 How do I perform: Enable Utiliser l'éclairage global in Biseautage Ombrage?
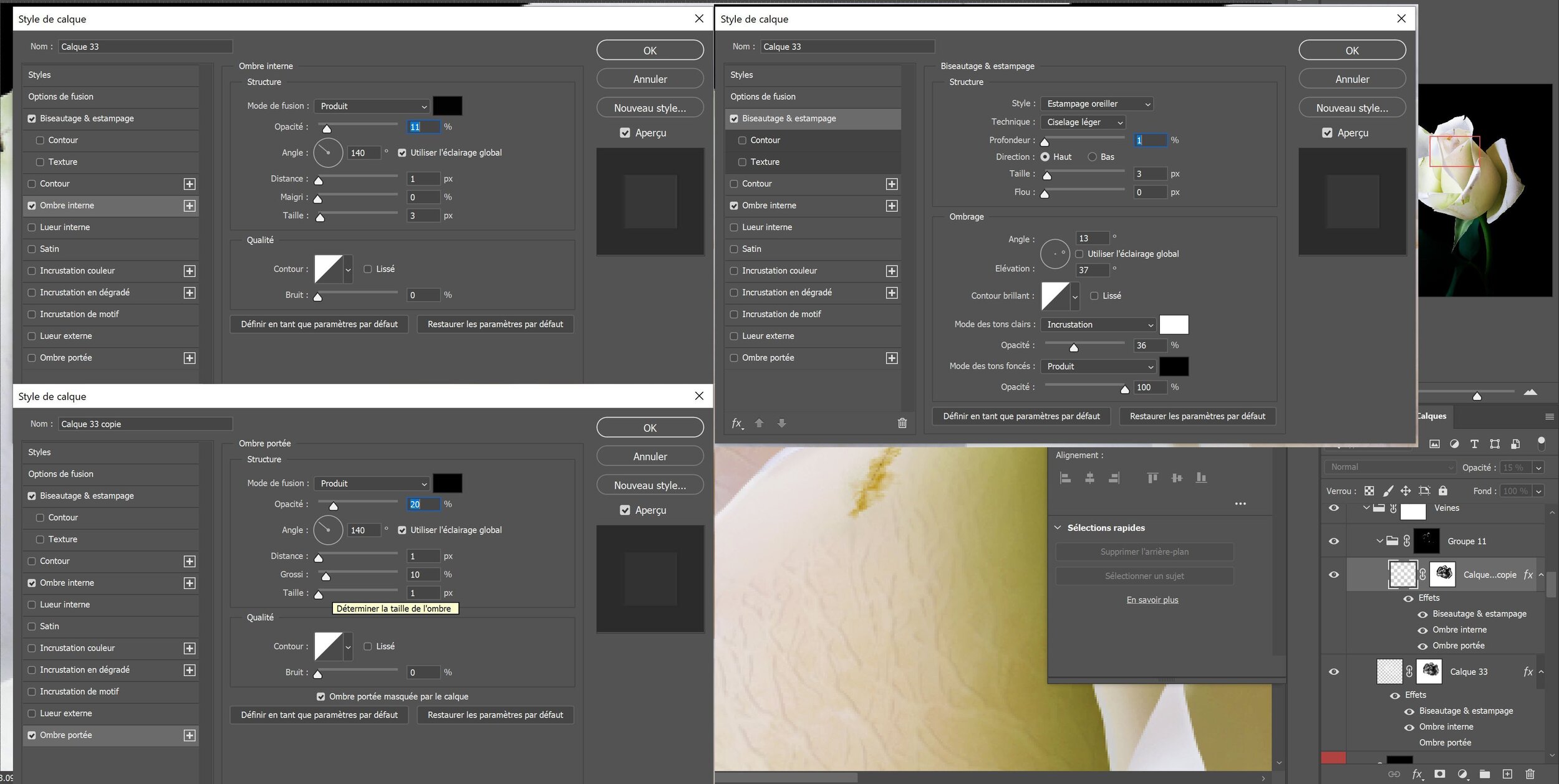1079,254
